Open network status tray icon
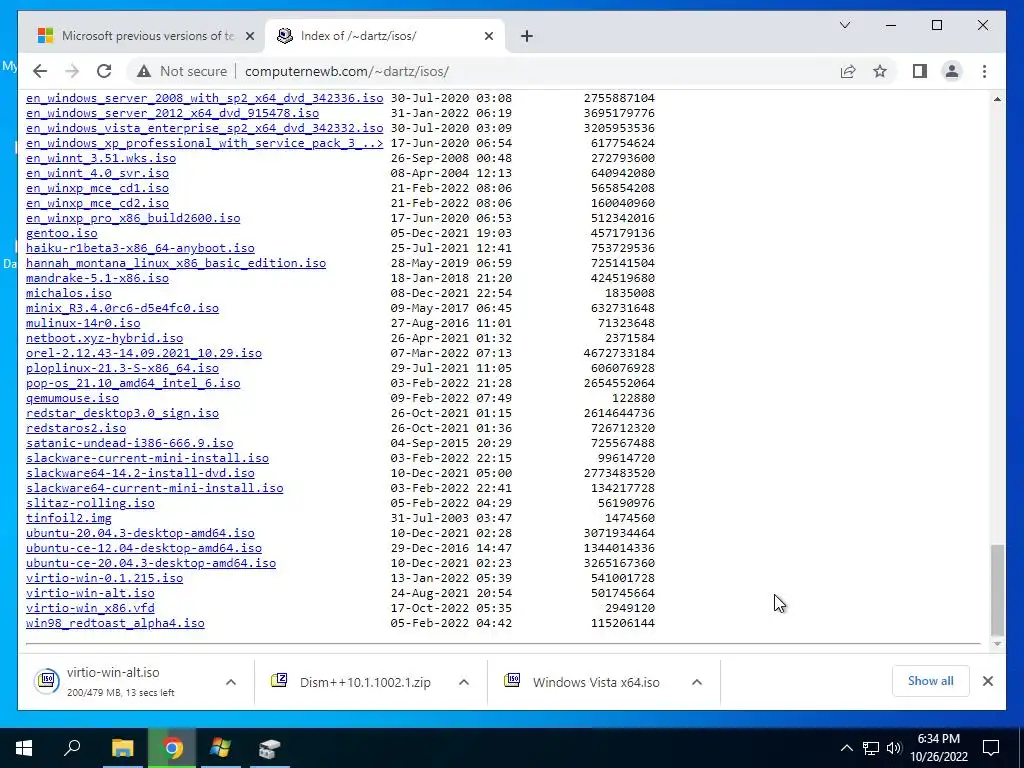Viewport: 1024px width, 768px height. [871, 748]
